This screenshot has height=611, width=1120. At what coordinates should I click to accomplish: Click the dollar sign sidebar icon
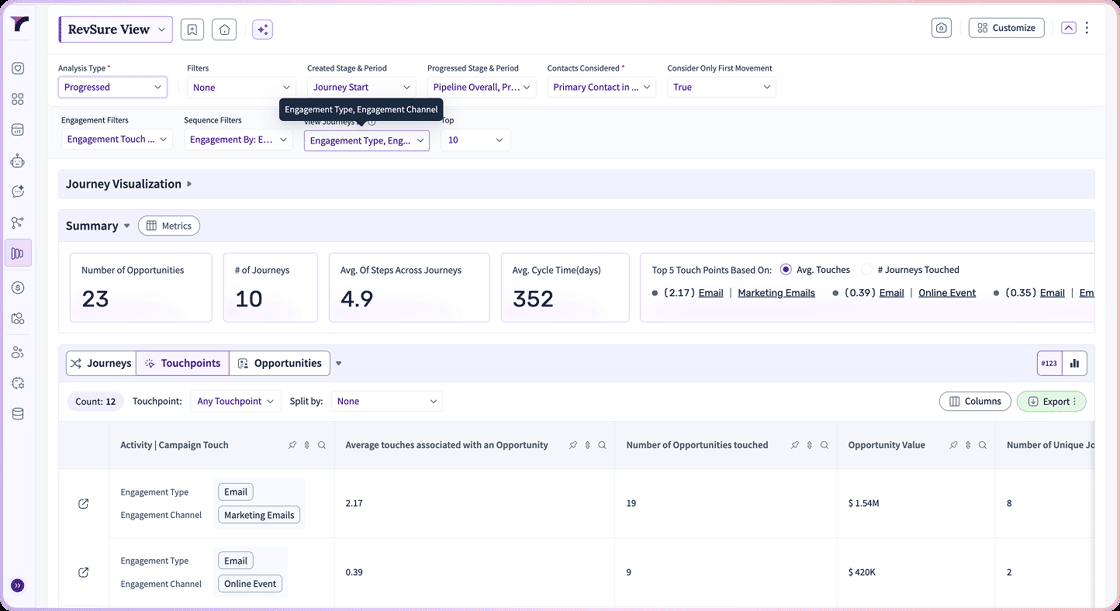(x=18, y=287)
